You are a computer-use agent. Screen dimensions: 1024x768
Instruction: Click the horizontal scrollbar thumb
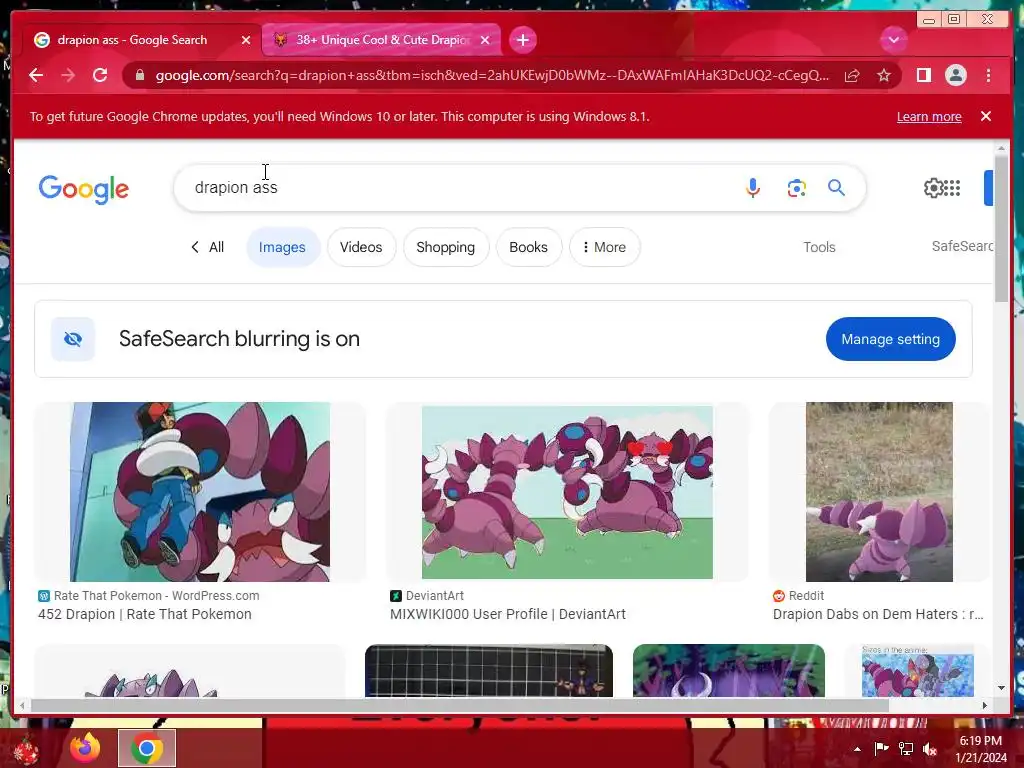460,705
